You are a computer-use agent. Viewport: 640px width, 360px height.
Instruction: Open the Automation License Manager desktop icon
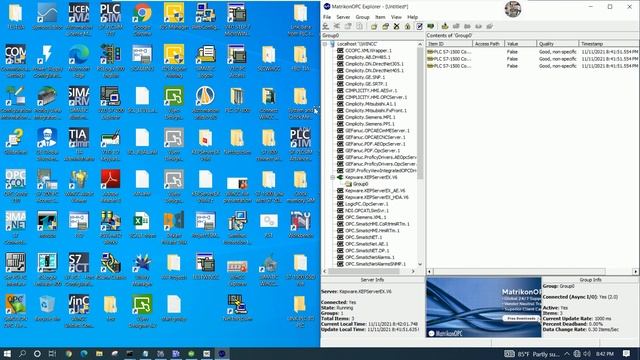point(79,20)
